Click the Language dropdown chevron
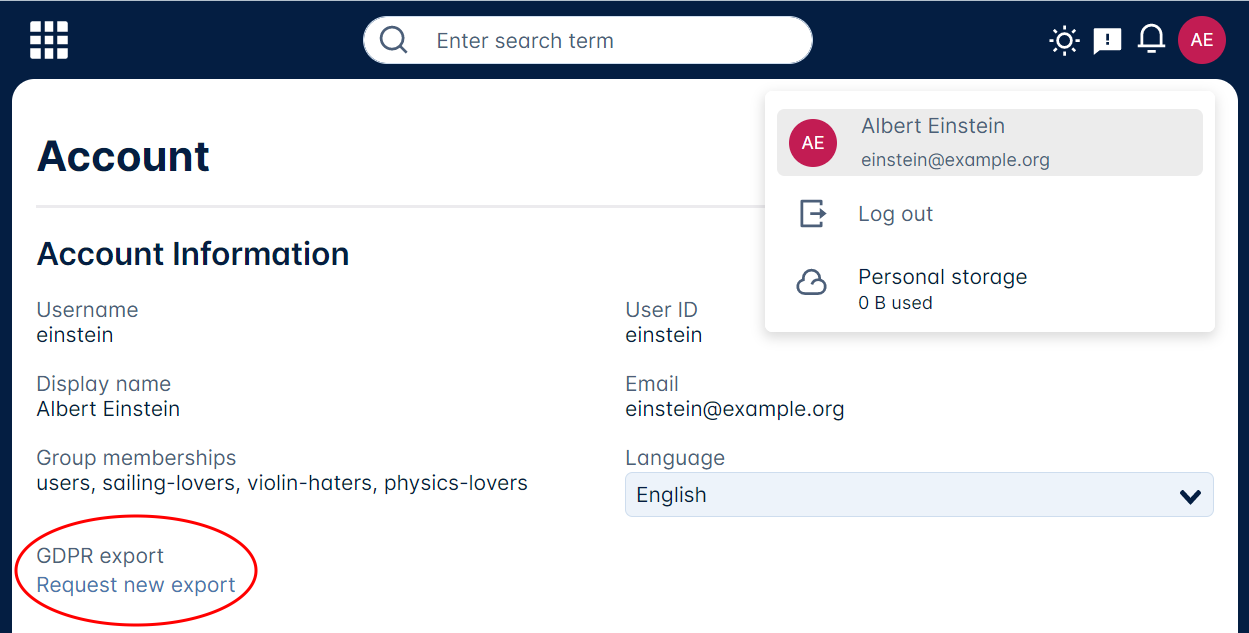The height and width of the screenshot is (633, 1249). click(x=1189, y=494)
